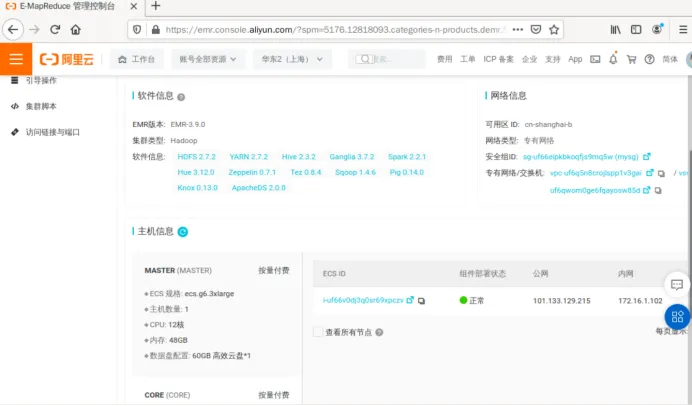692x406 pixels.
Task: Click the blue floating grid shortcut button
Action: [x=677, y=316]
